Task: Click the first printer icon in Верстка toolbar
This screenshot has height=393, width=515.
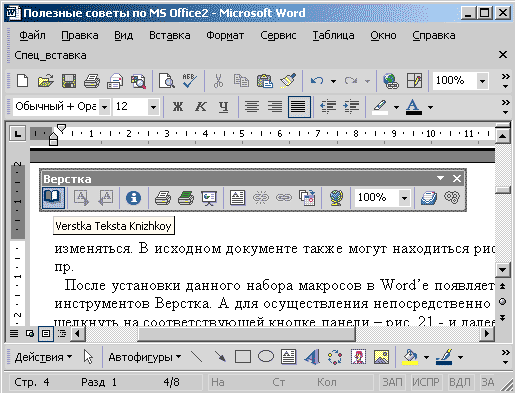Action: (x=163, y=198)
